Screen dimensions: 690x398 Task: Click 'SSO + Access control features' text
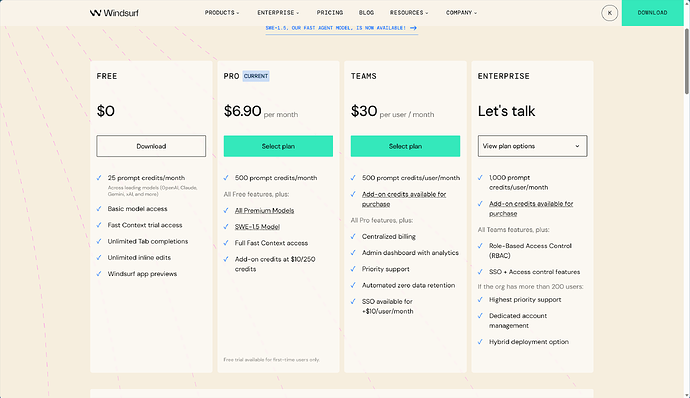[x=534, y=272]
